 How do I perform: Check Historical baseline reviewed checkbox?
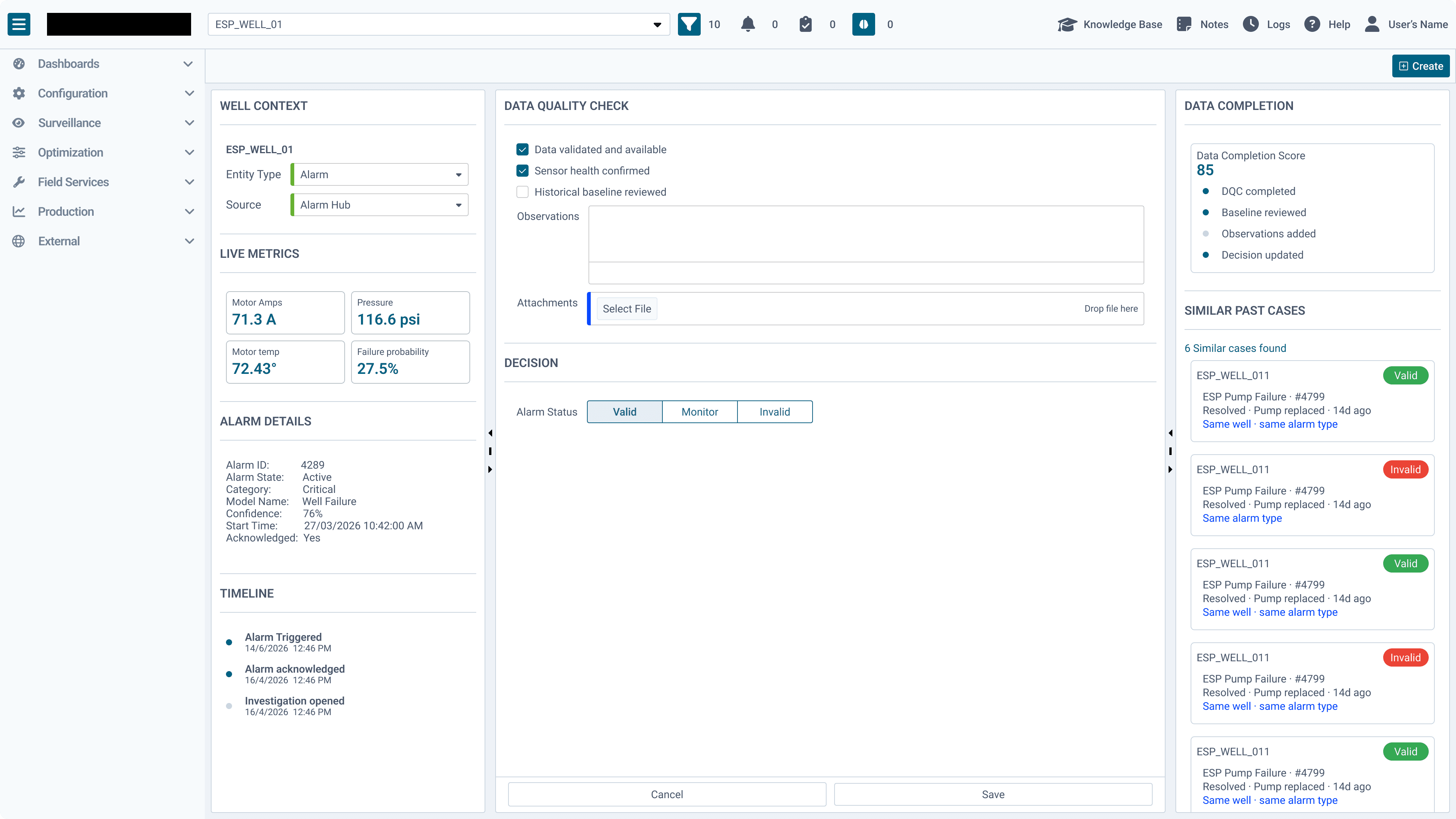[x=522, y=192]
